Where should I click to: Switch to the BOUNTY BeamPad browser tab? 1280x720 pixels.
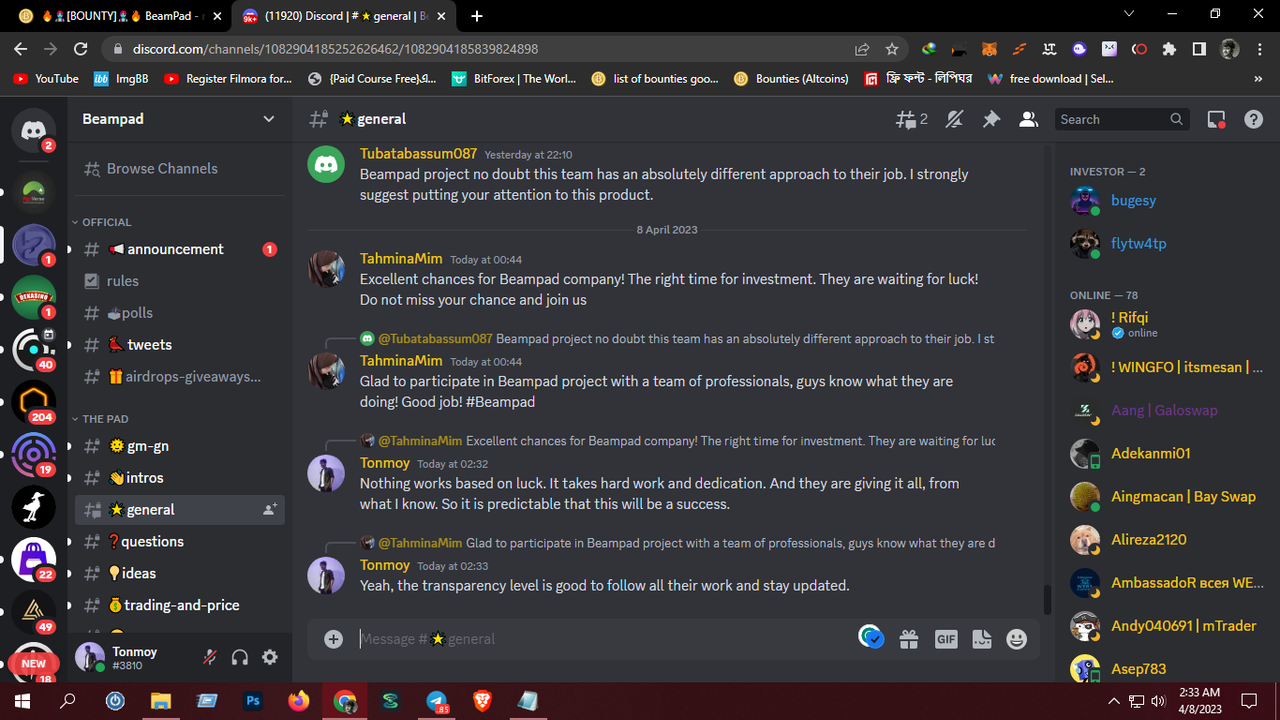tap(110, 16)
